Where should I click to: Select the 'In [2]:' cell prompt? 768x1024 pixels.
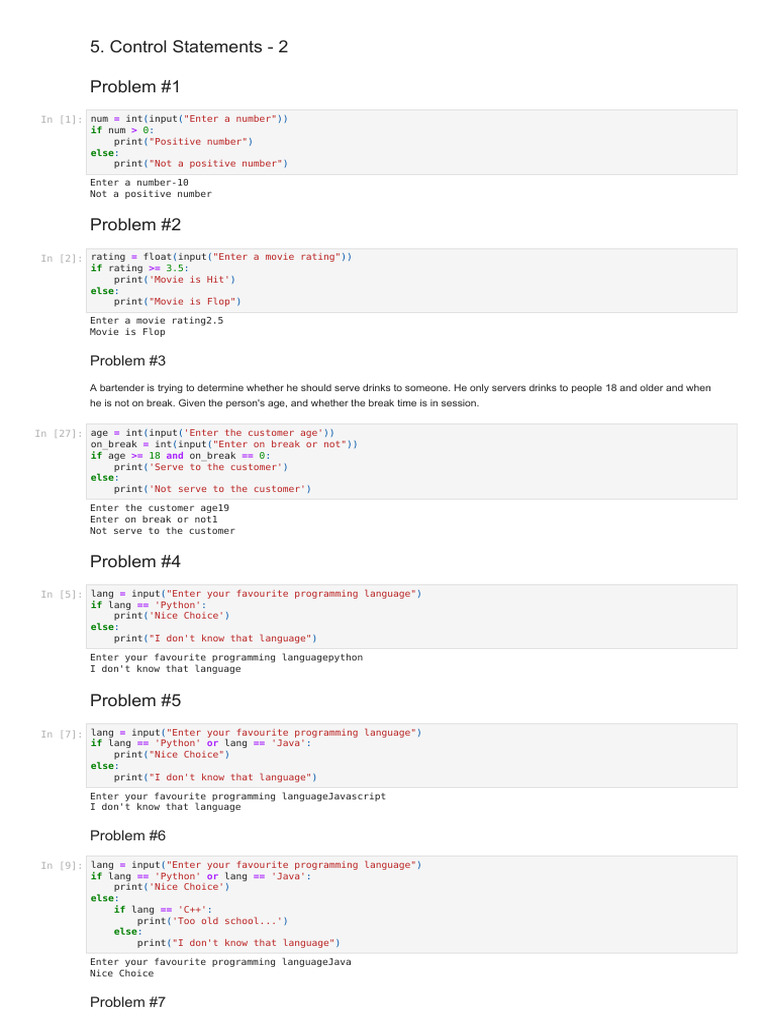[61, 259]
